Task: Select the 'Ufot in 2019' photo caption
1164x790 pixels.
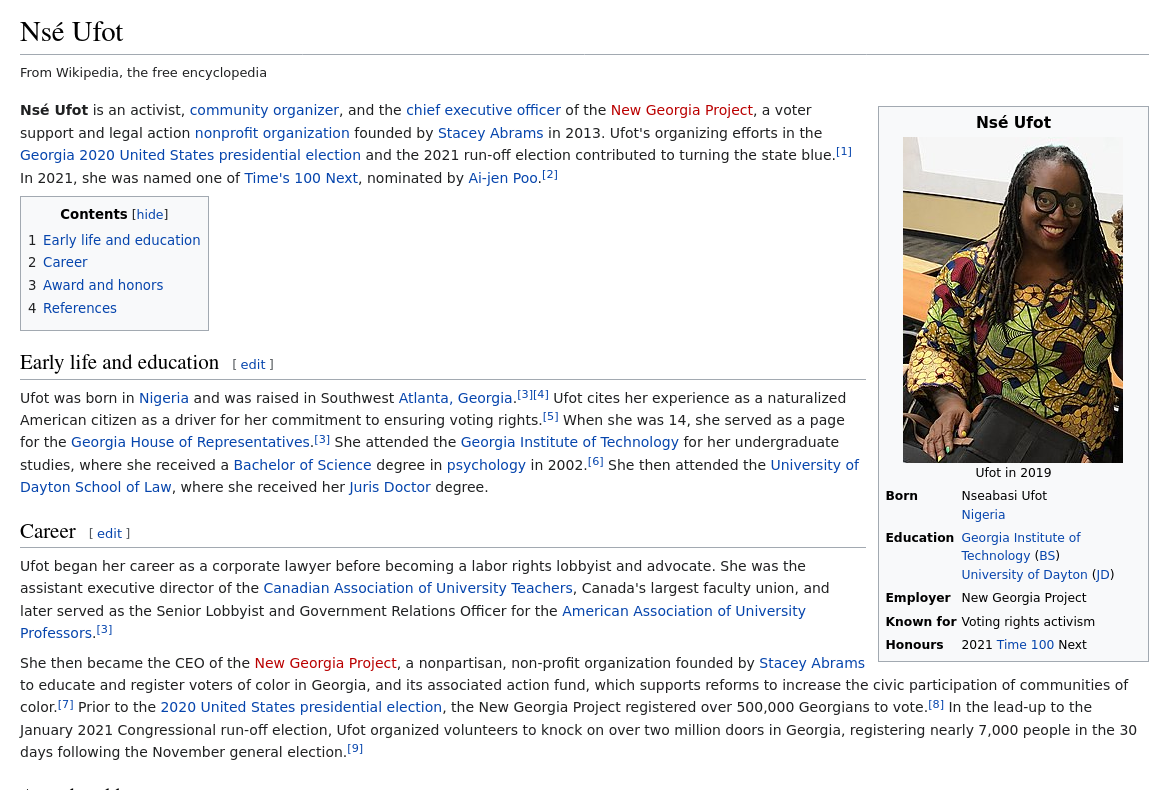Action: click(1013, 473)
